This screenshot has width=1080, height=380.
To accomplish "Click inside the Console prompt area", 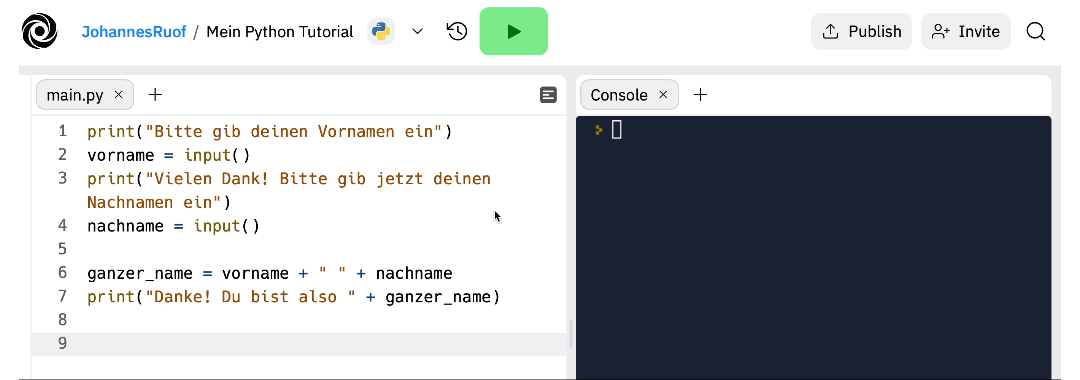I will 813,248.
